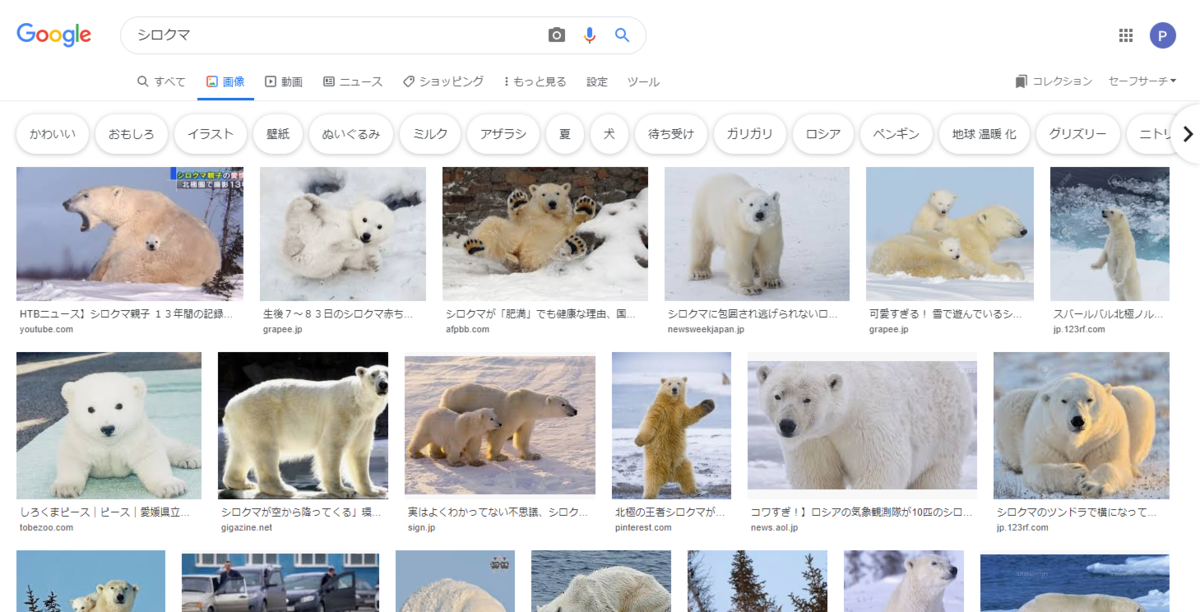Open 設定 settings menu
The height and width of the screenshot is (612, 1200).
click(597, 81)
